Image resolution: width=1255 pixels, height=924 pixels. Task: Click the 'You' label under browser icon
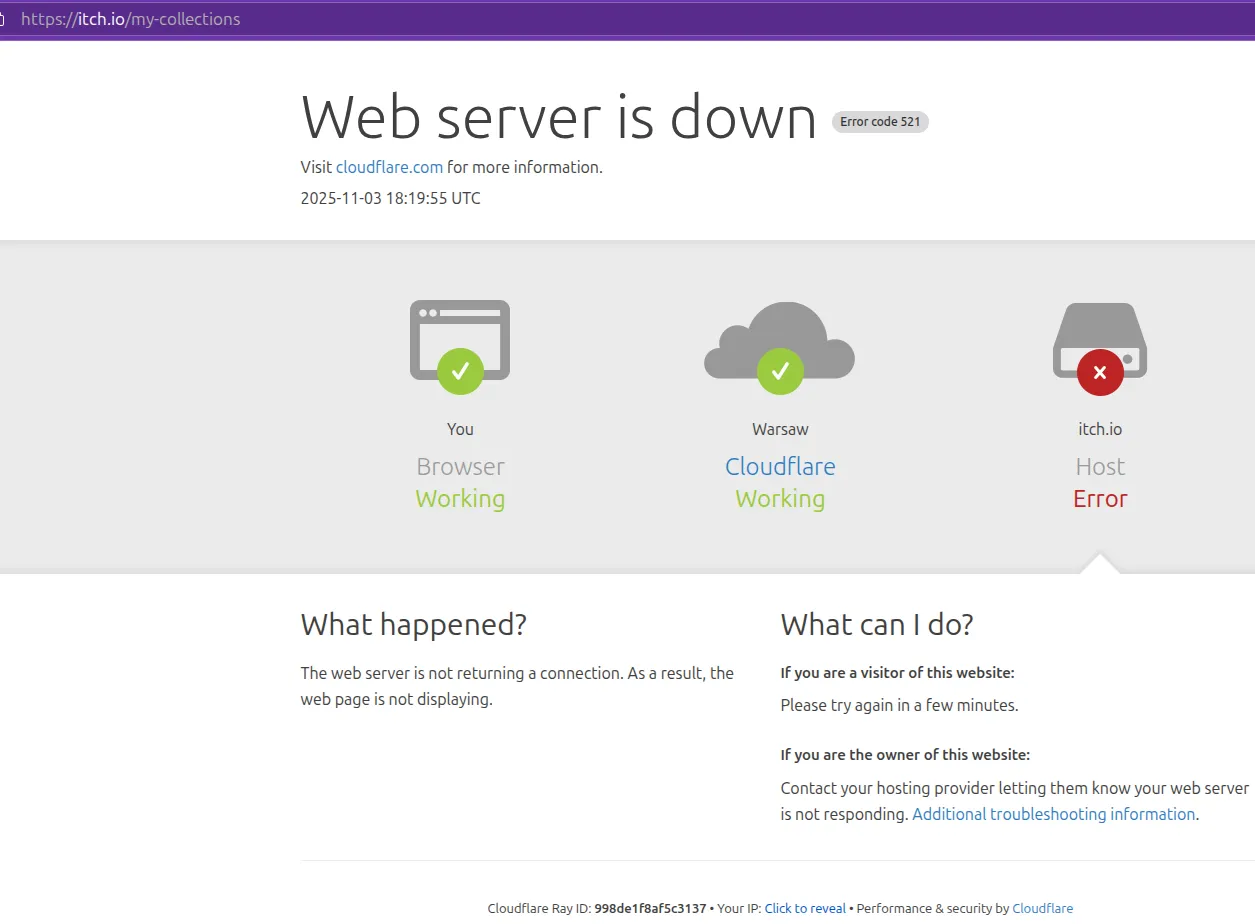460,429
